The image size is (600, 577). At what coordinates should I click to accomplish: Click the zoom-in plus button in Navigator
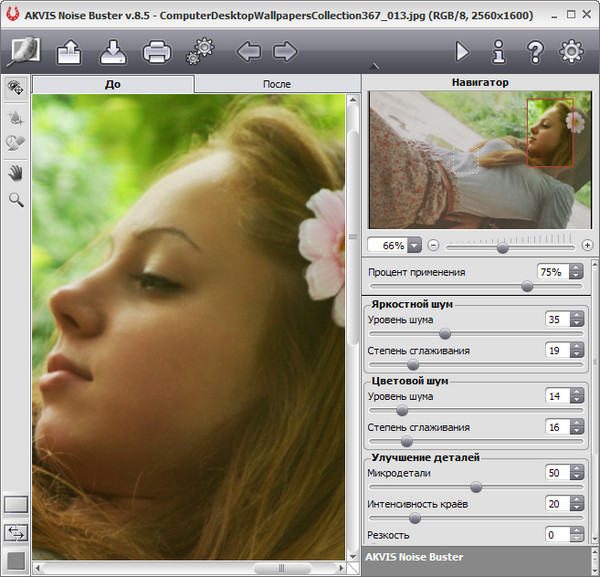(587, 245)
